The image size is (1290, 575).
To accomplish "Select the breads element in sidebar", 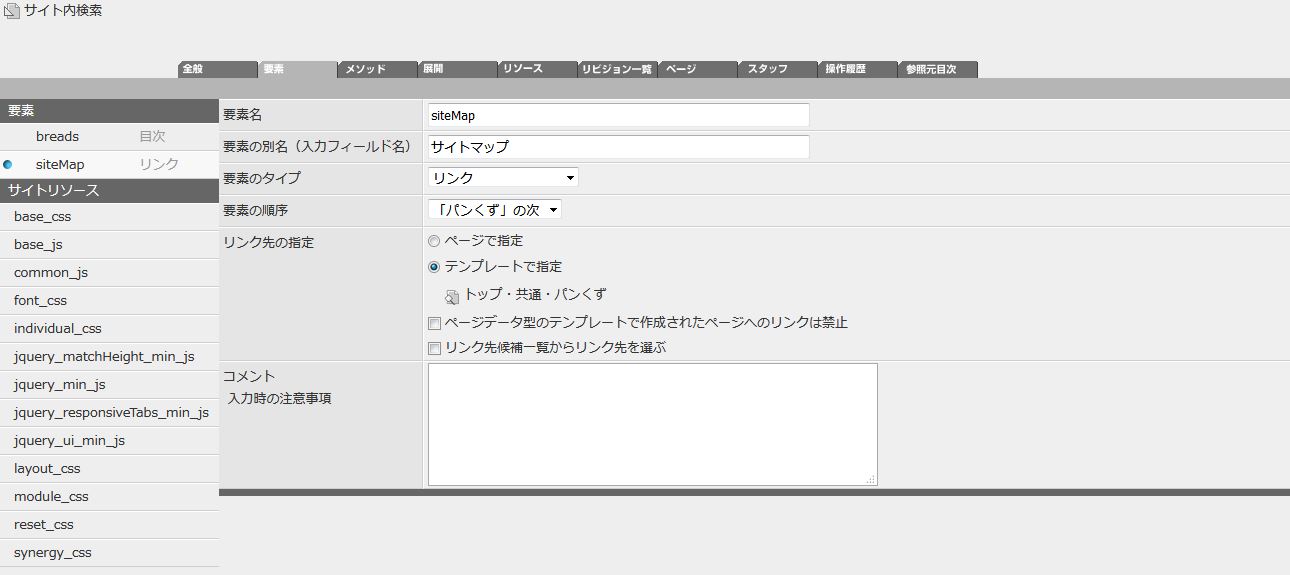I will coord(57,136).
